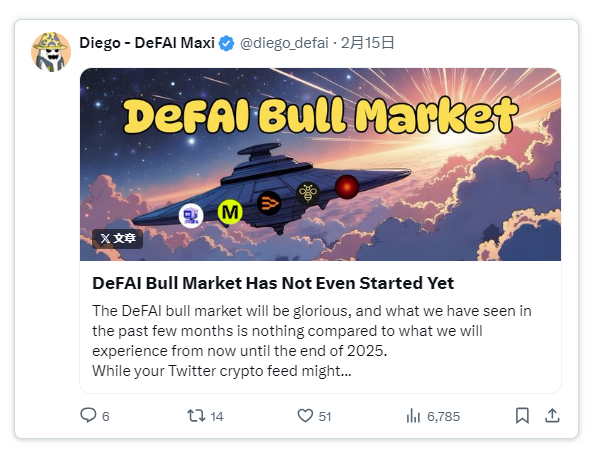Open Diego's profile avatar picture
Image resolution: width=593 pixels, height=452 pixels.
(x=51, y=52)
